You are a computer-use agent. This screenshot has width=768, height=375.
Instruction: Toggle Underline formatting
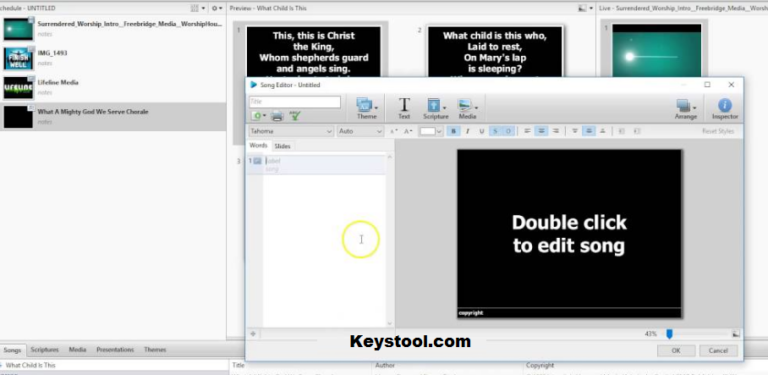481,131
